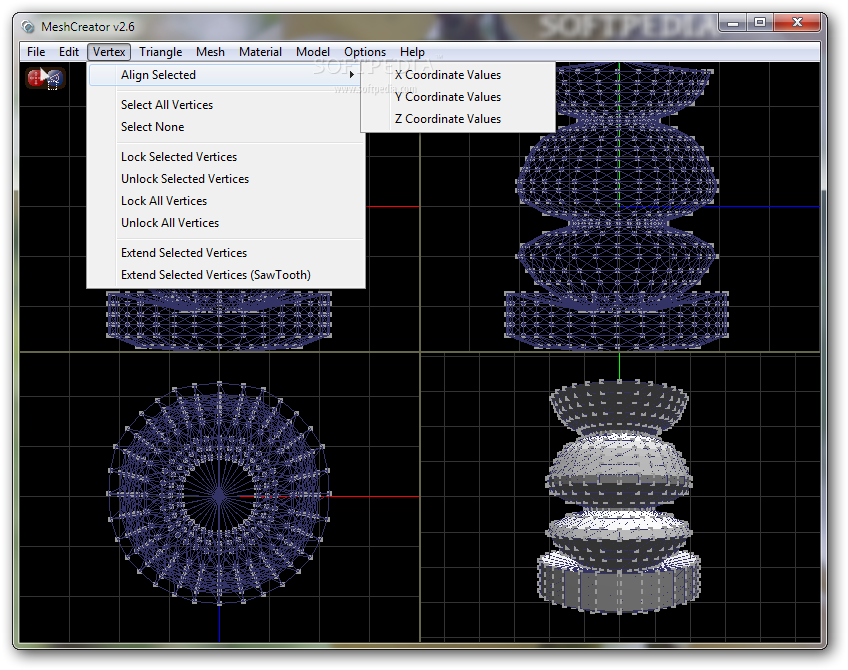Maximize the MeshCreator window
848x670 pixels.
click(759, 23)
